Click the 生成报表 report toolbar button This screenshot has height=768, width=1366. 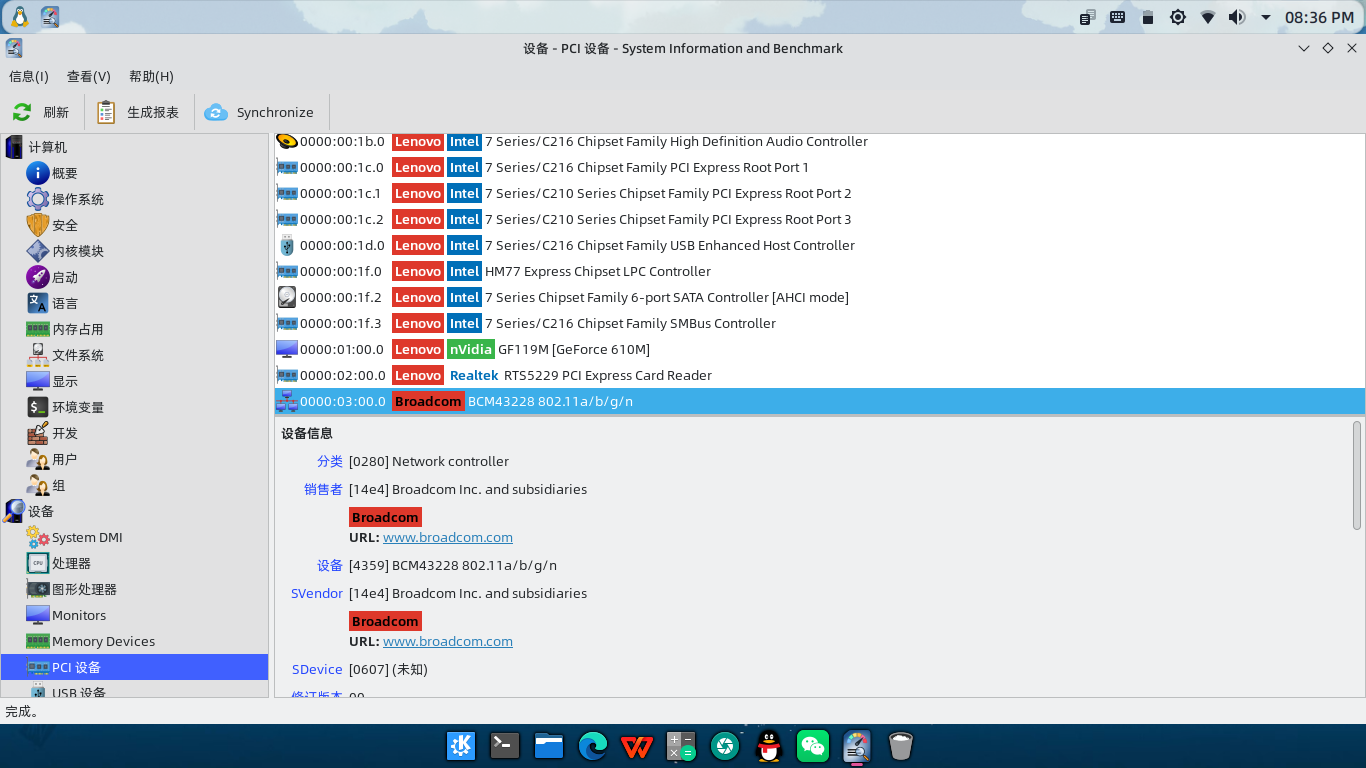(x=138, y=112)
